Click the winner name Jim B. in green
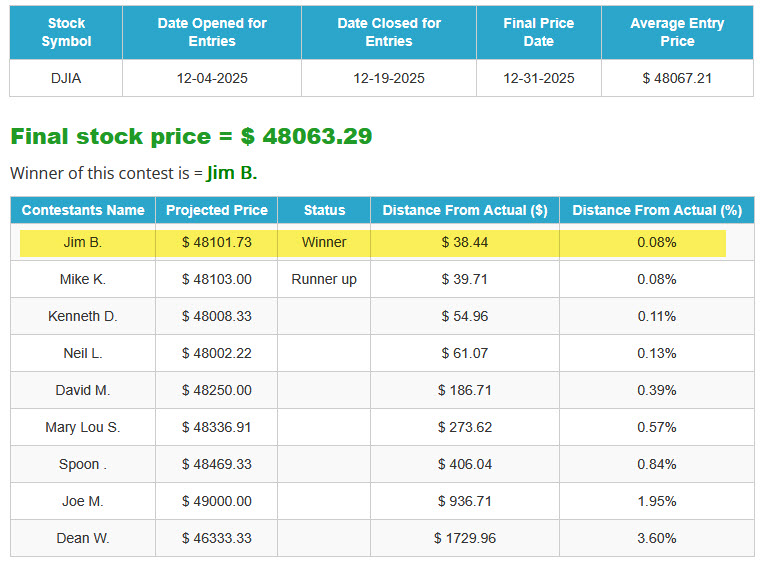This screenshot has width=763, height=568. (x=232, y=173)
